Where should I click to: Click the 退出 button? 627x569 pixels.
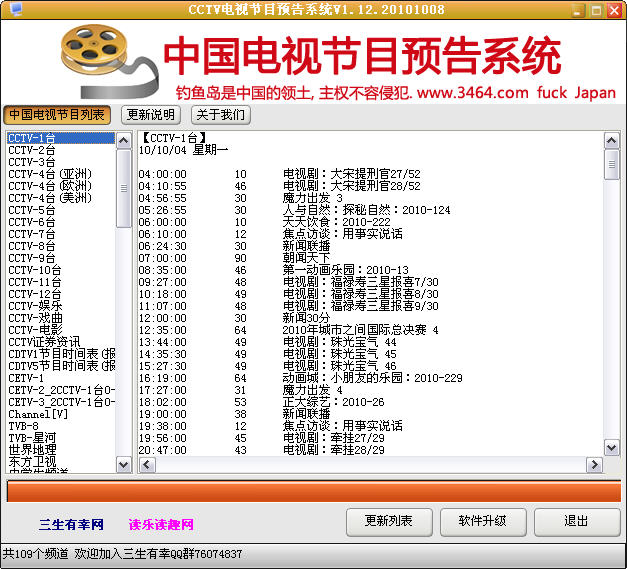point(577,522)
